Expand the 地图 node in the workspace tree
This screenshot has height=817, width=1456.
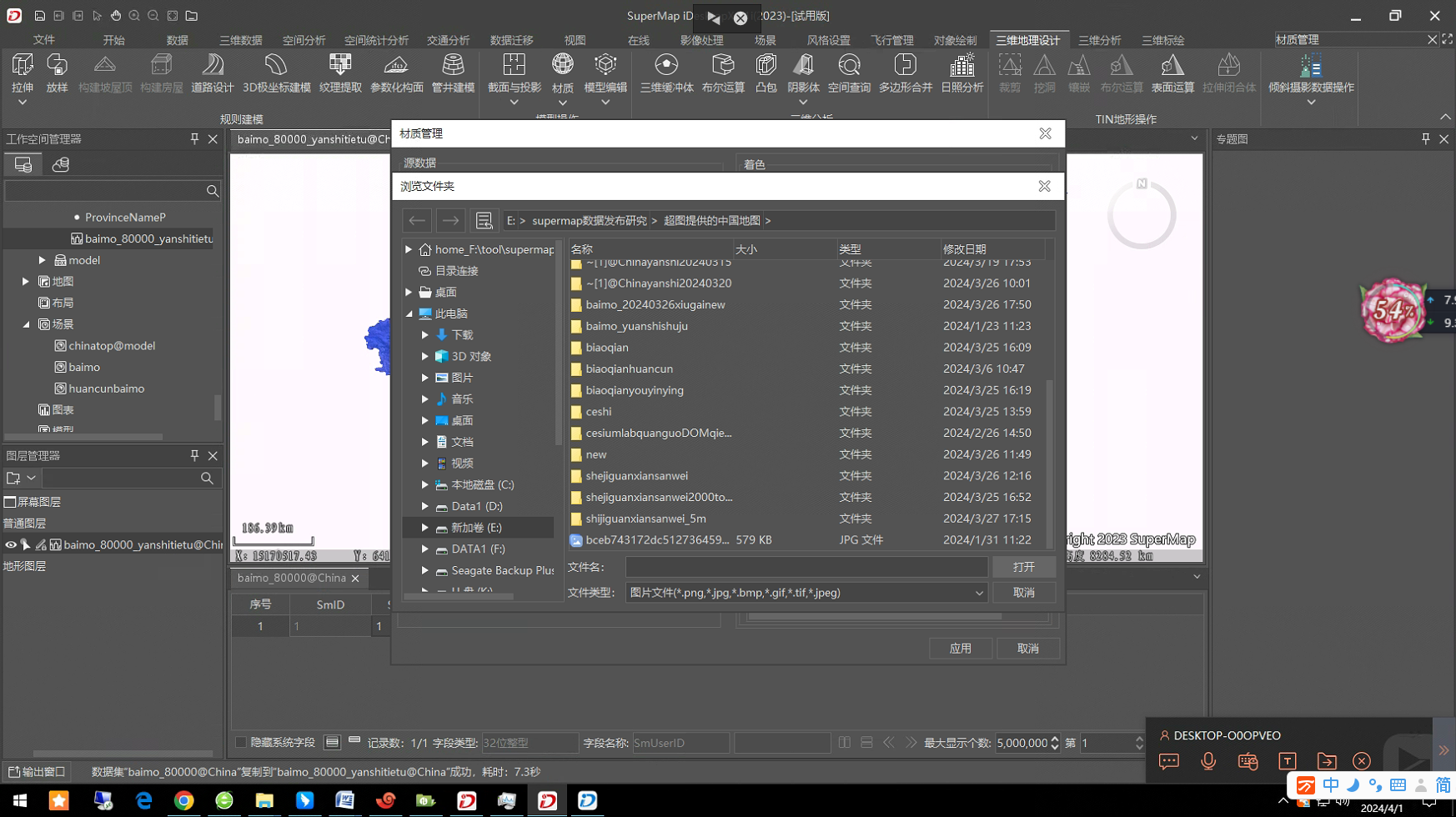coord(26,282)
